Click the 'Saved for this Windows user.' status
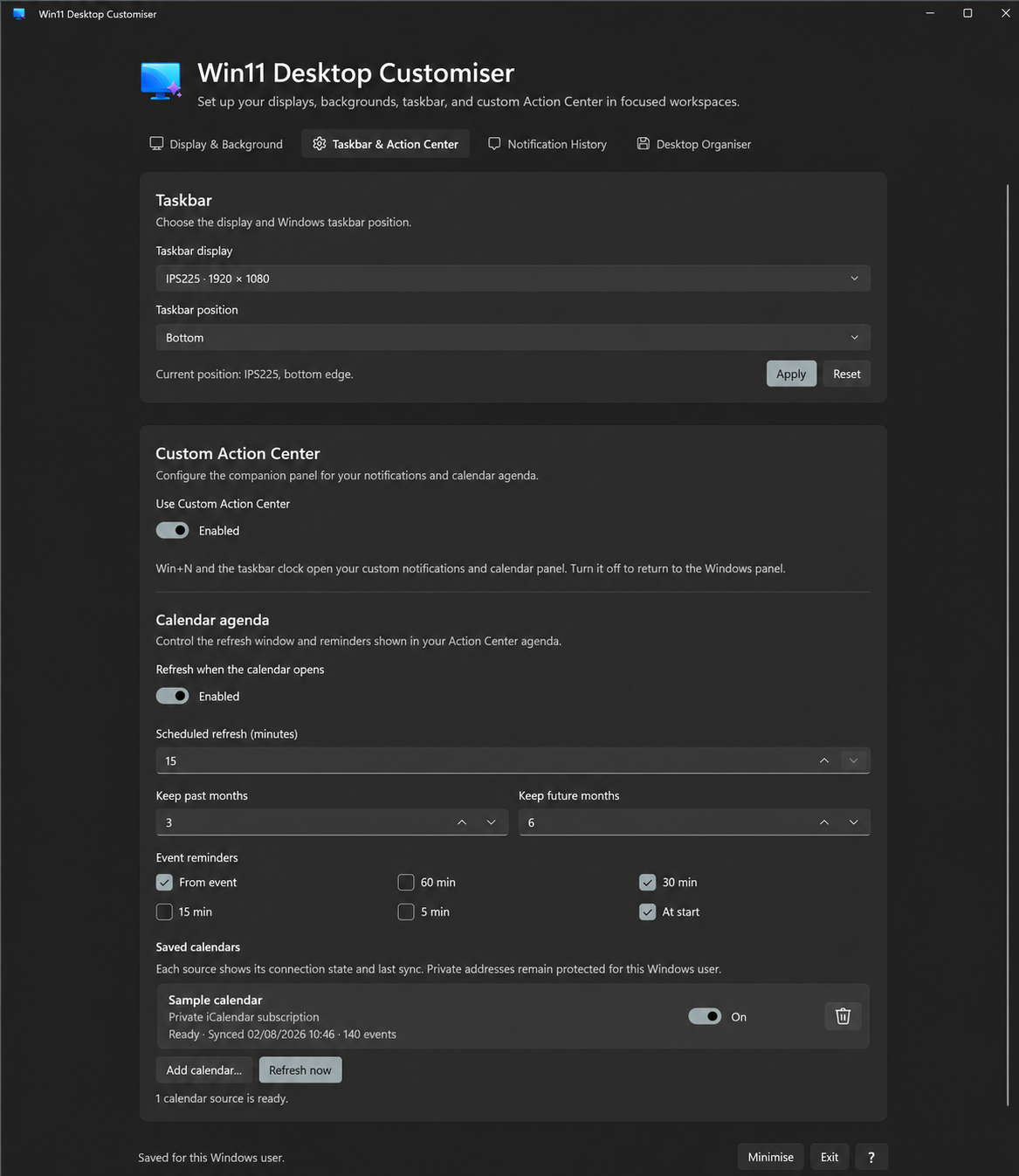This screenshot has height=1176, width=1019. [x=211, y=1158]
